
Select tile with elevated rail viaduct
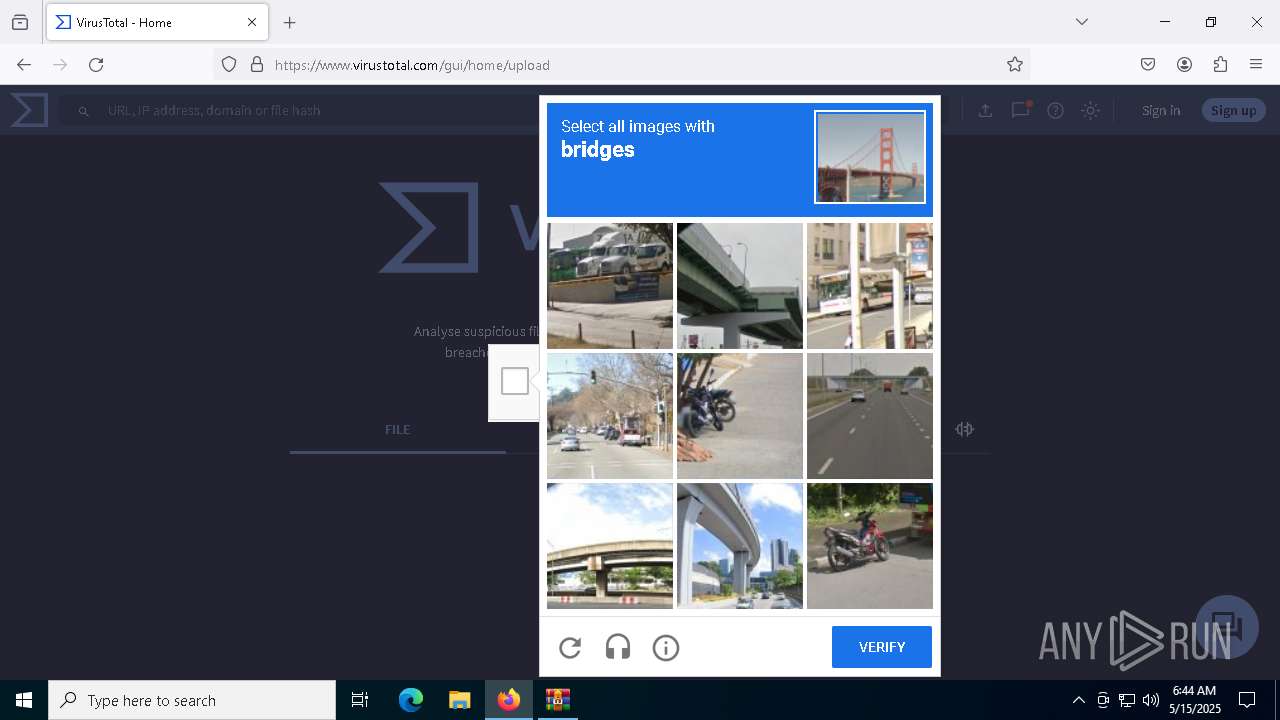point(740,546)
